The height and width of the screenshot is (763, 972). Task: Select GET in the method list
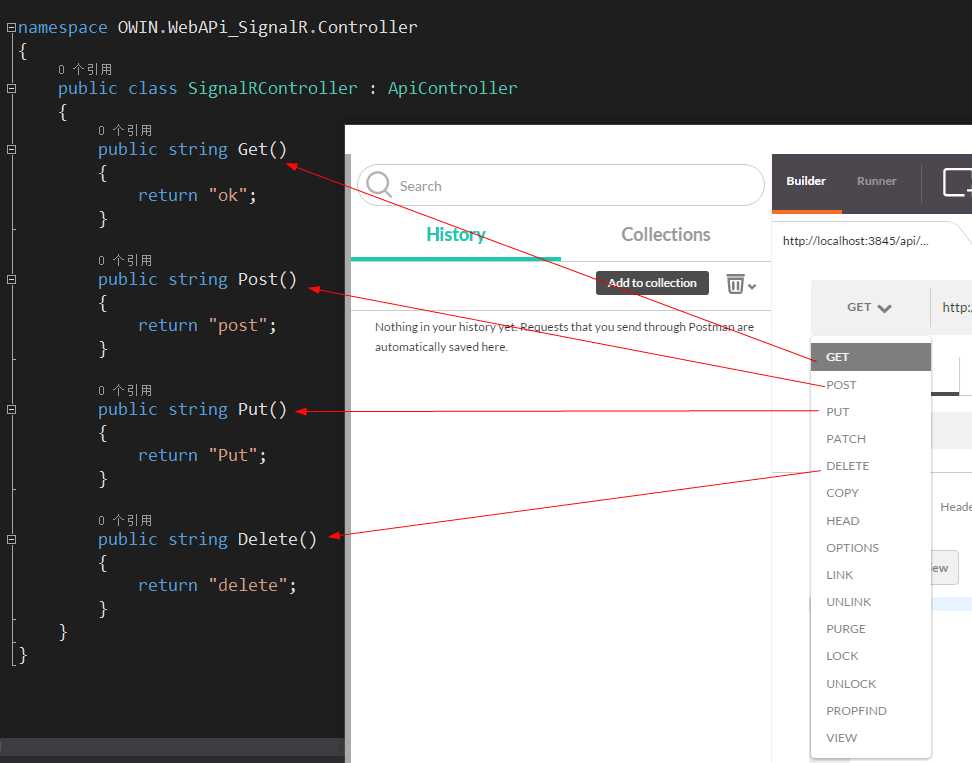point(871,357)
